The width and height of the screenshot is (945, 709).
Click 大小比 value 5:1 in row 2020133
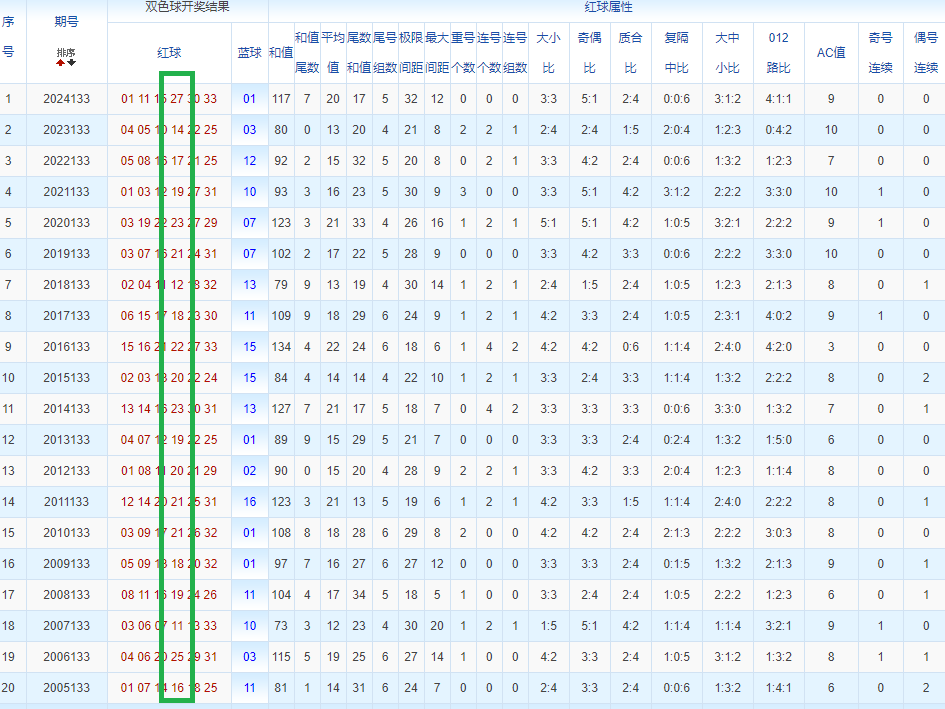548,223
